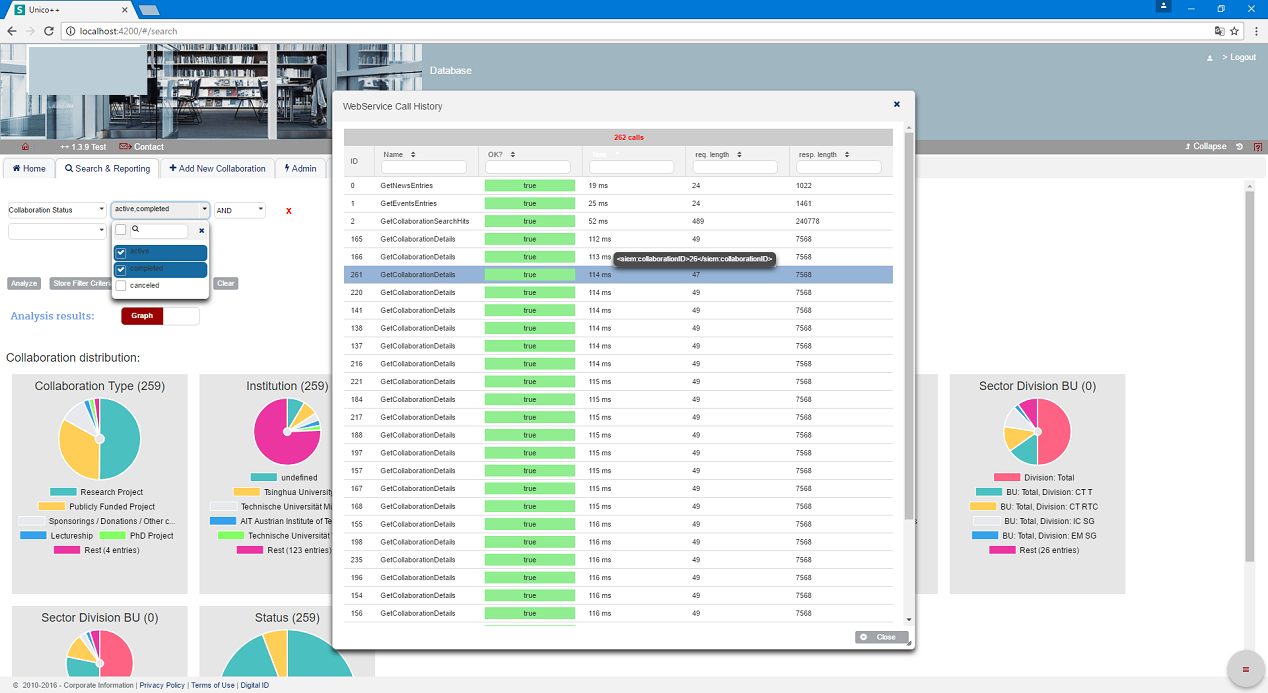Click the browser address bar URL
The image size is (1268, 693).
point(128,31)
